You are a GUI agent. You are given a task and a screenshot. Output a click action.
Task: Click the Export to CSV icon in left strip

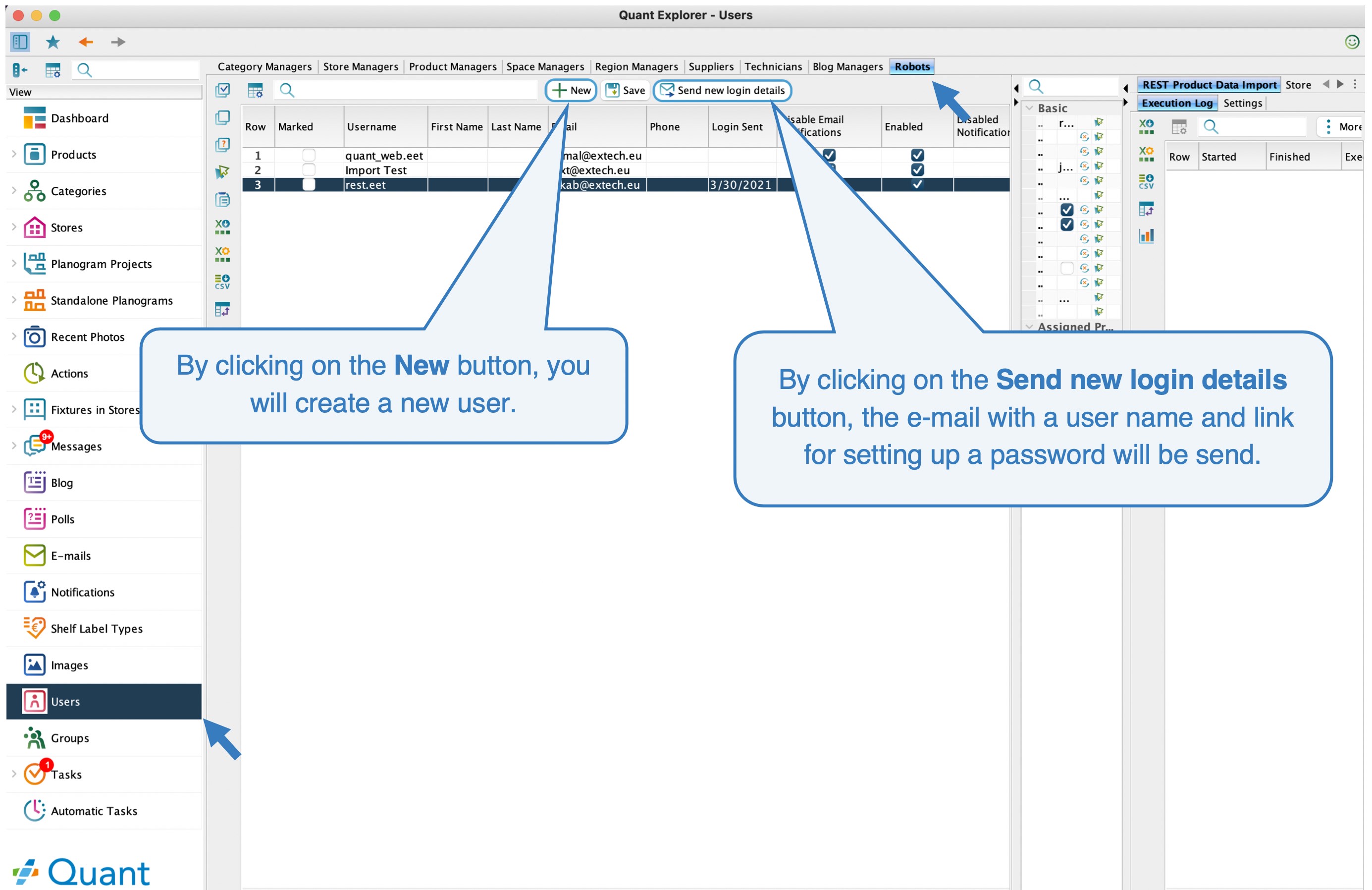(x=222, y=281)
